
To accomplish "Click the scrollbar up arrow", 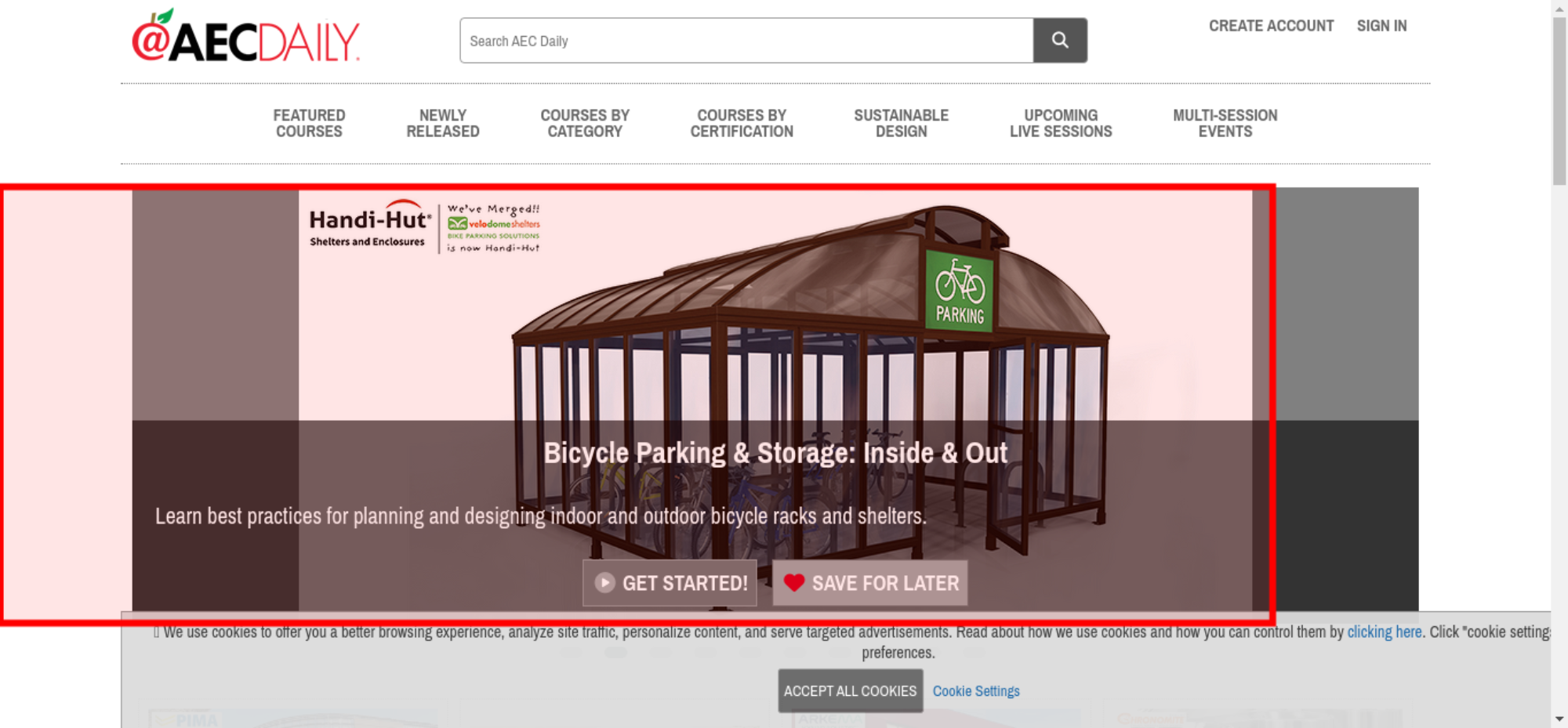I will [x=1559, y=7].
